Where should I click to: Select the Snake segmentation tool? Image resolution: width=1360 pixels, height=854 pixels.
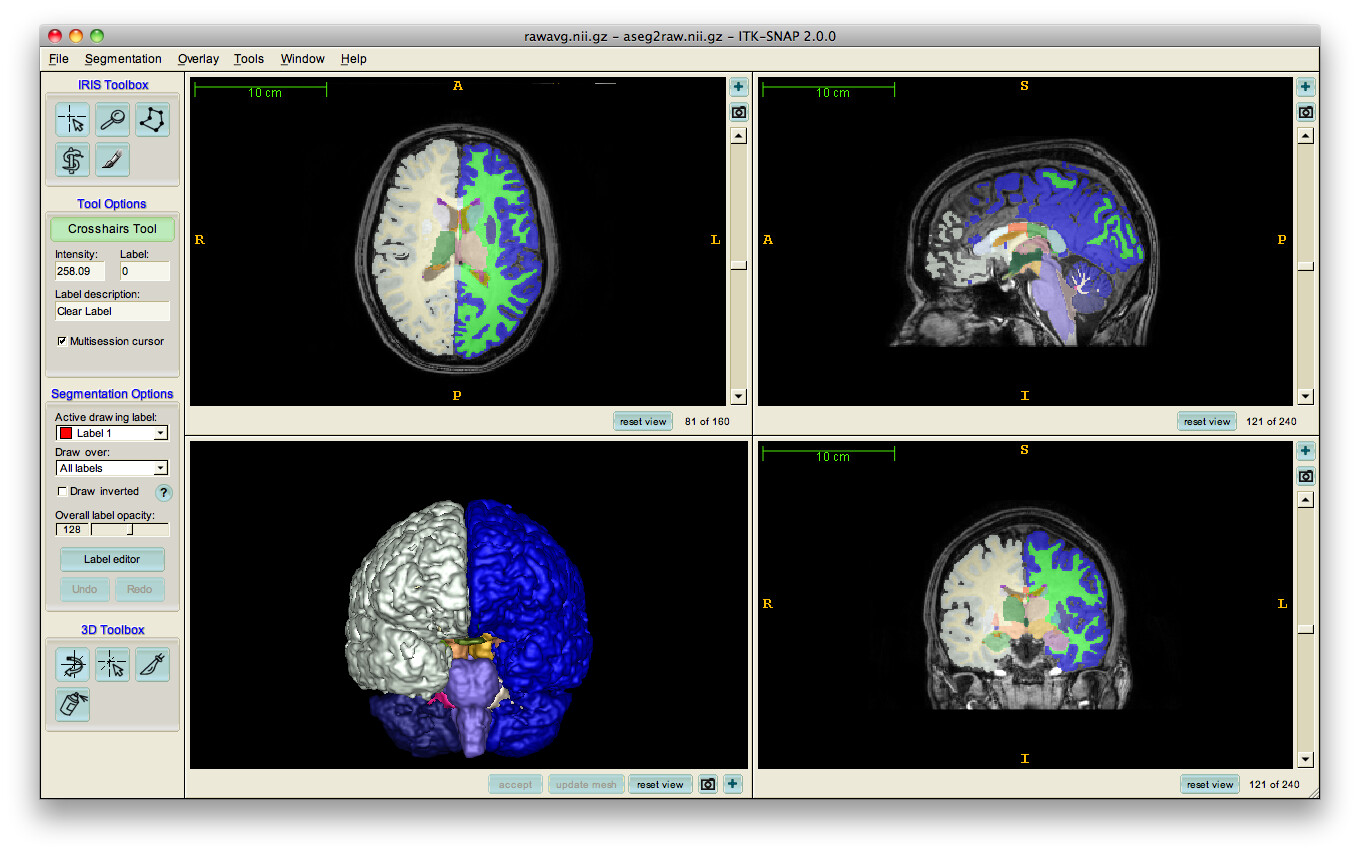(71, 159)
